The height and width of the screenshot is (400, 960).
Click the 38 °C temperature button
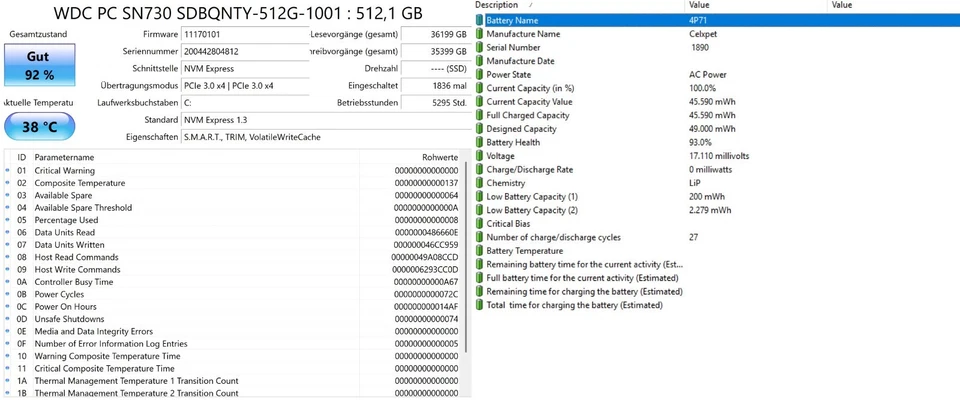(39, 127)
